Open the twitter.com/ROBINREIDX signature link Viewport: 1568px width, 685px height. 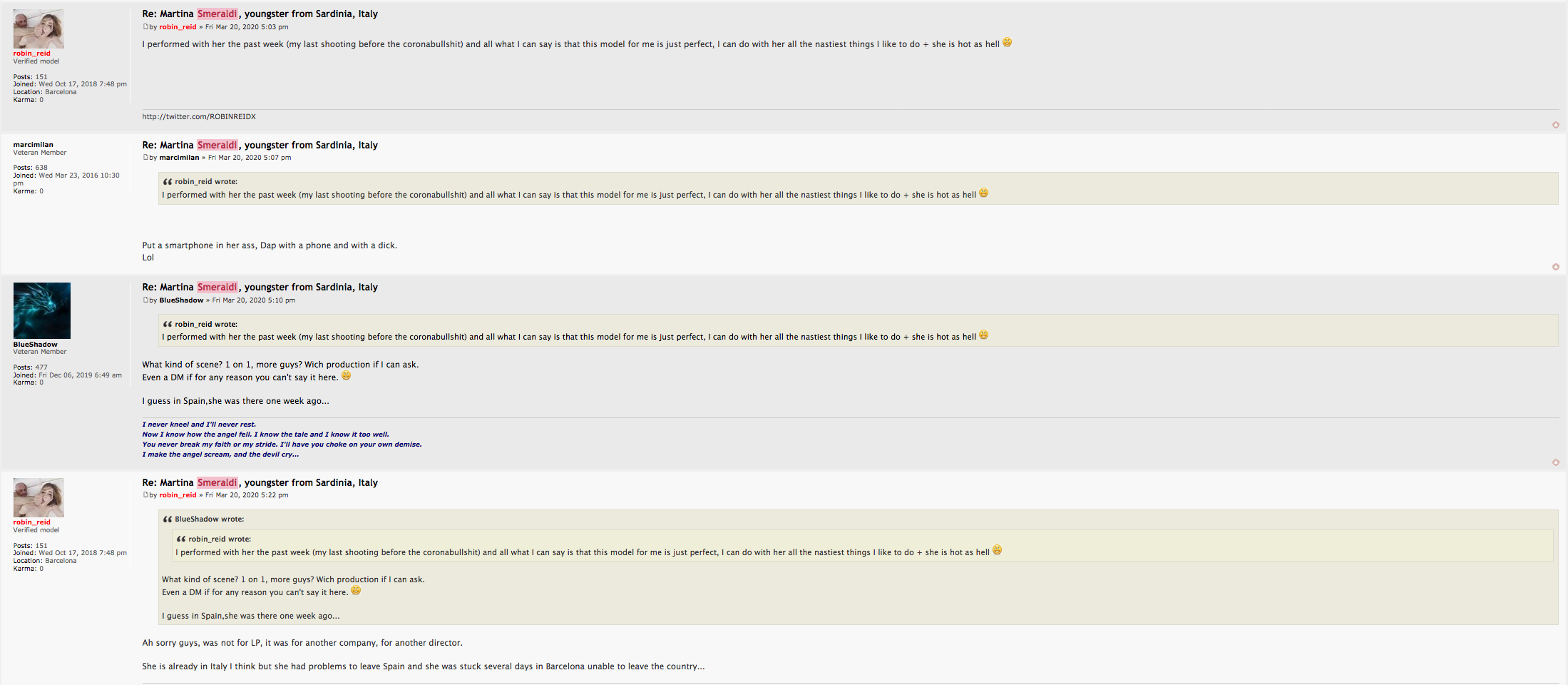point(198,117)
